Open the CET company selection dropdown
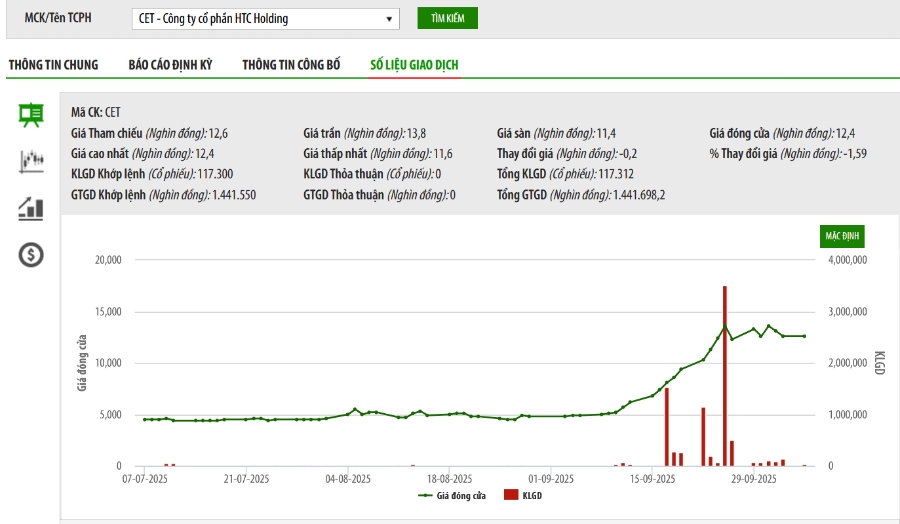The height and width of the screenshot is (524, 900). click(x=264, y=19)
